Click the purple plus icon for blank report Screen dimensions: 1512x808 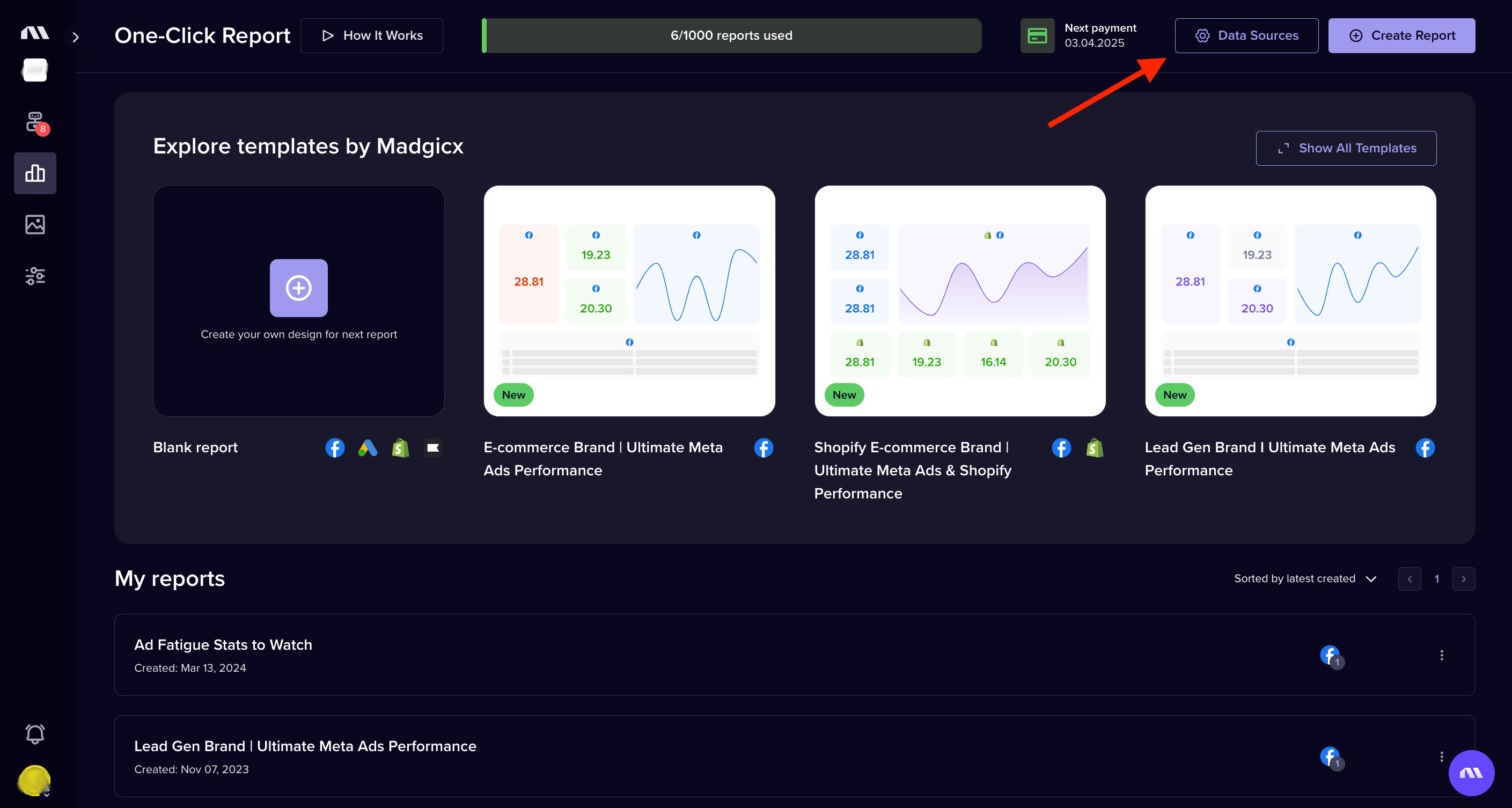(298, 288)
